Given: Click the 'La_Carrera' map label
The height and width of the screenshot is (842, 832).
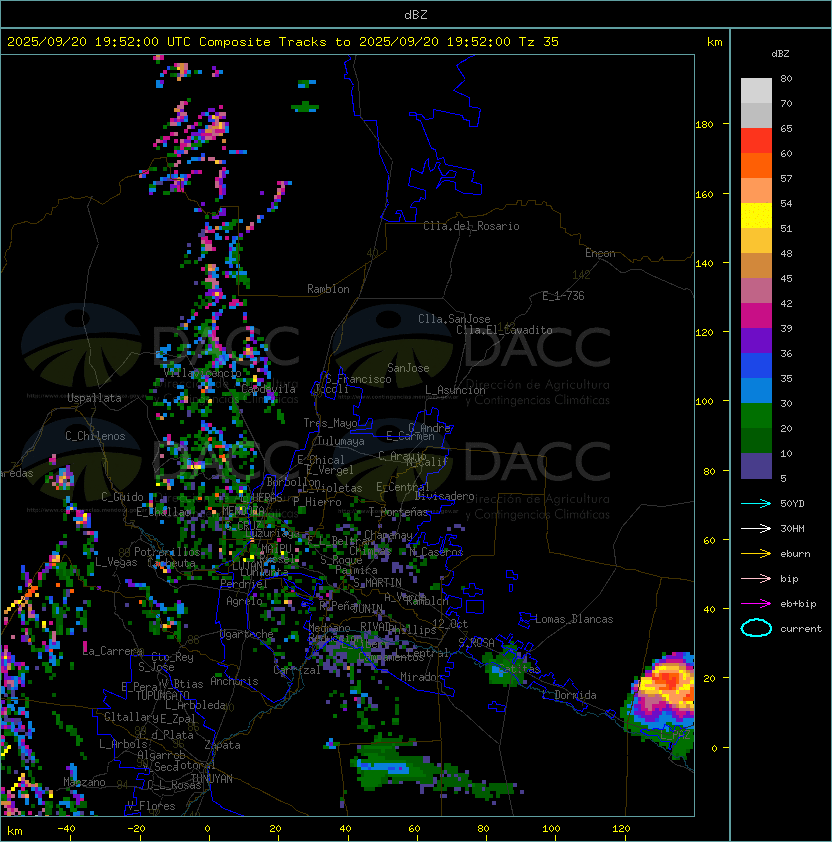Looking at the screenshot, I should 113,651.
